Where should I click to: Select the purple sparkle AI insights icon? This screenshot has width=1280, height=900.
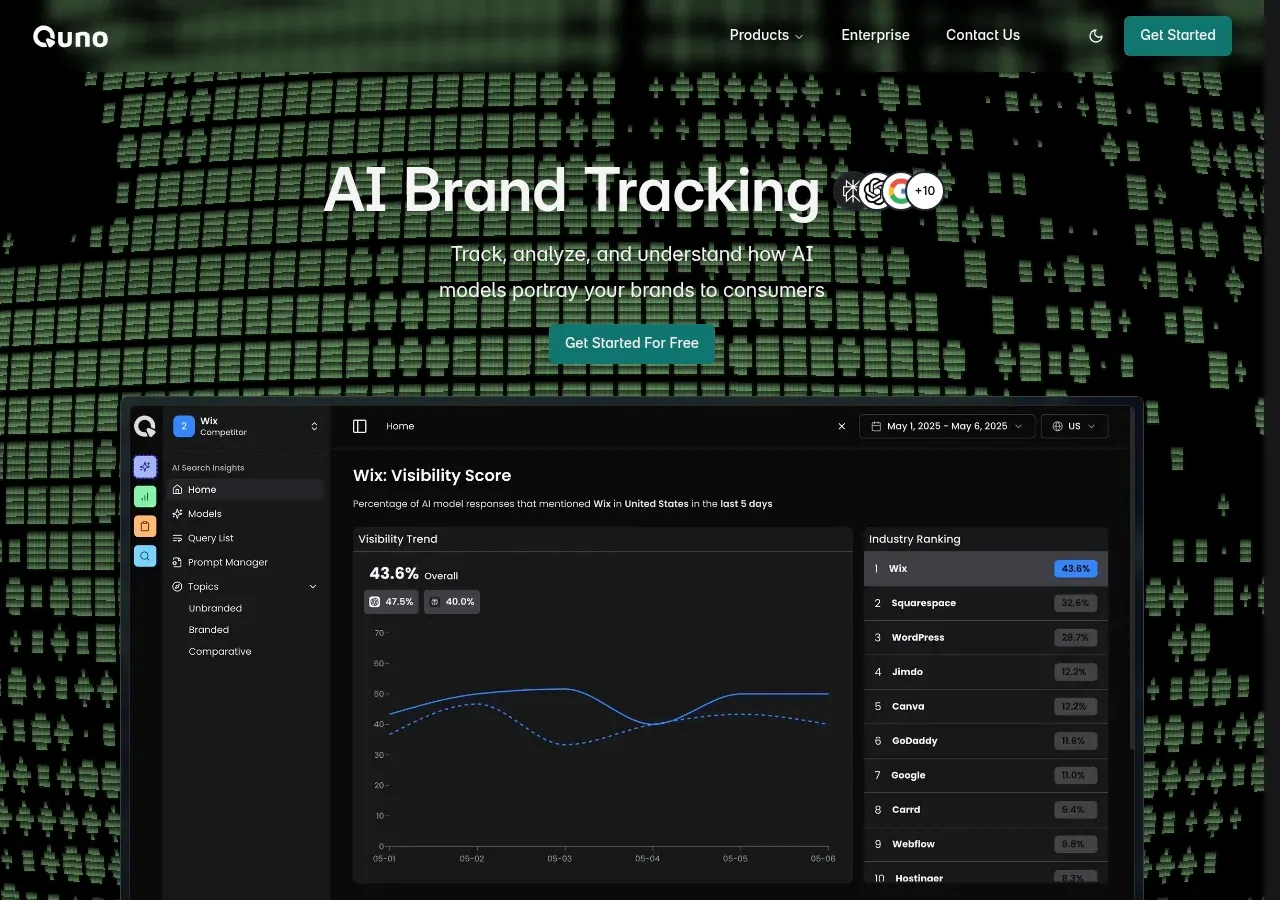145,466
